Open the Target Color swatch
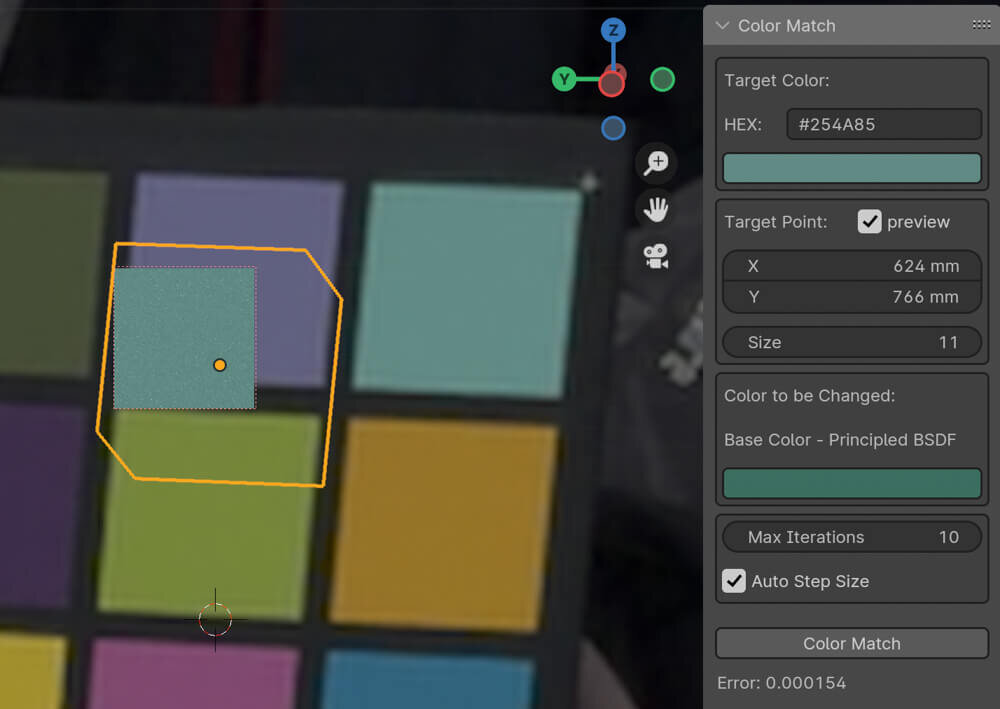 [851, 168]
